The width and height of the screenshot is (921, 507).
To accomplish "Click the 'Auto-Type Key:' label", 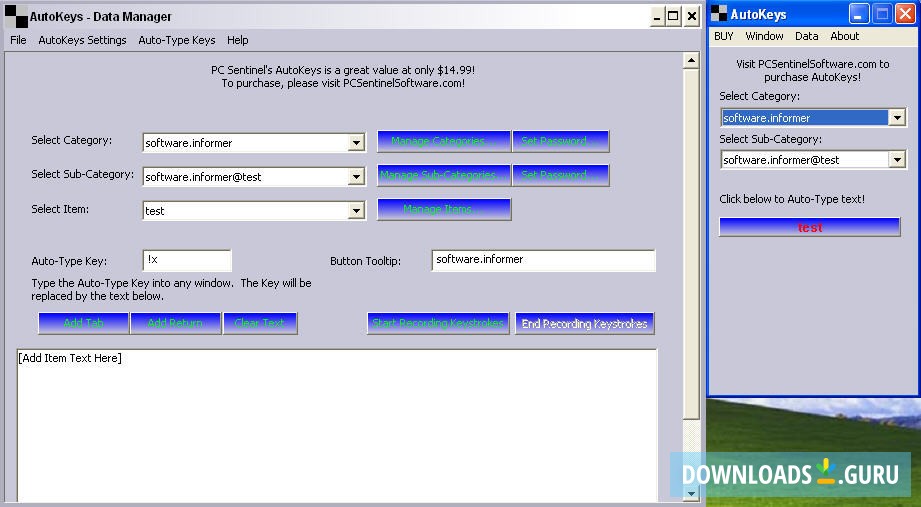I will point(69,261).
